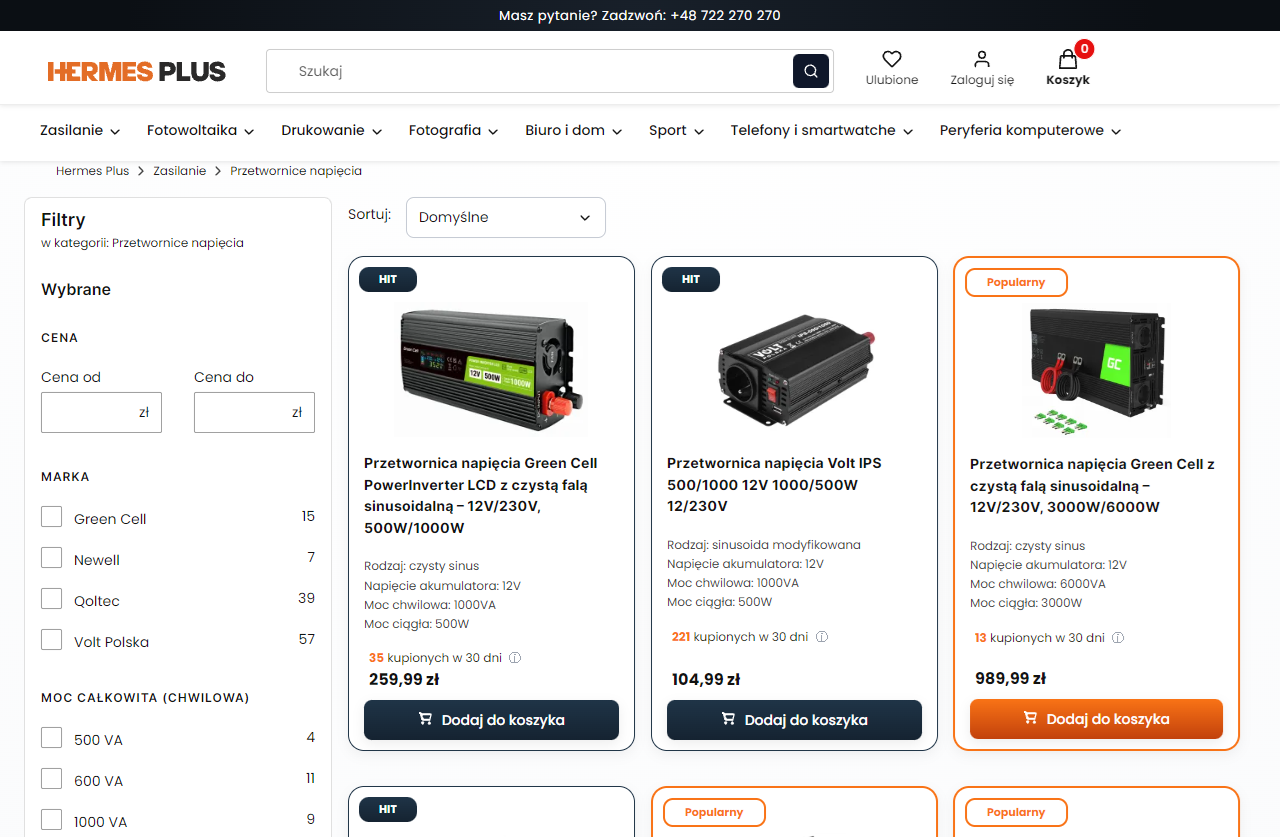Click the Cena od price field
This screenshot has height=837, width=1280.
[101, 412]
